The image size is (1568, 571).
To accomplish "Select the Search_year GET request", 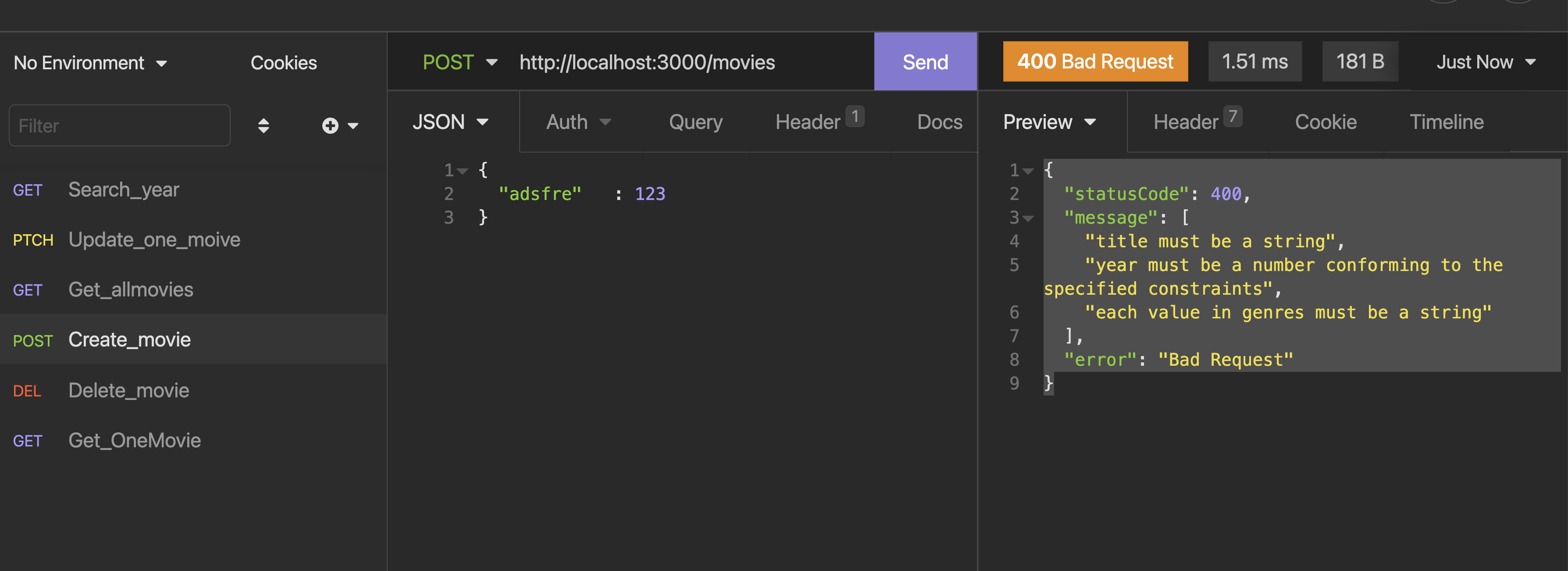I will coord(124,190).
